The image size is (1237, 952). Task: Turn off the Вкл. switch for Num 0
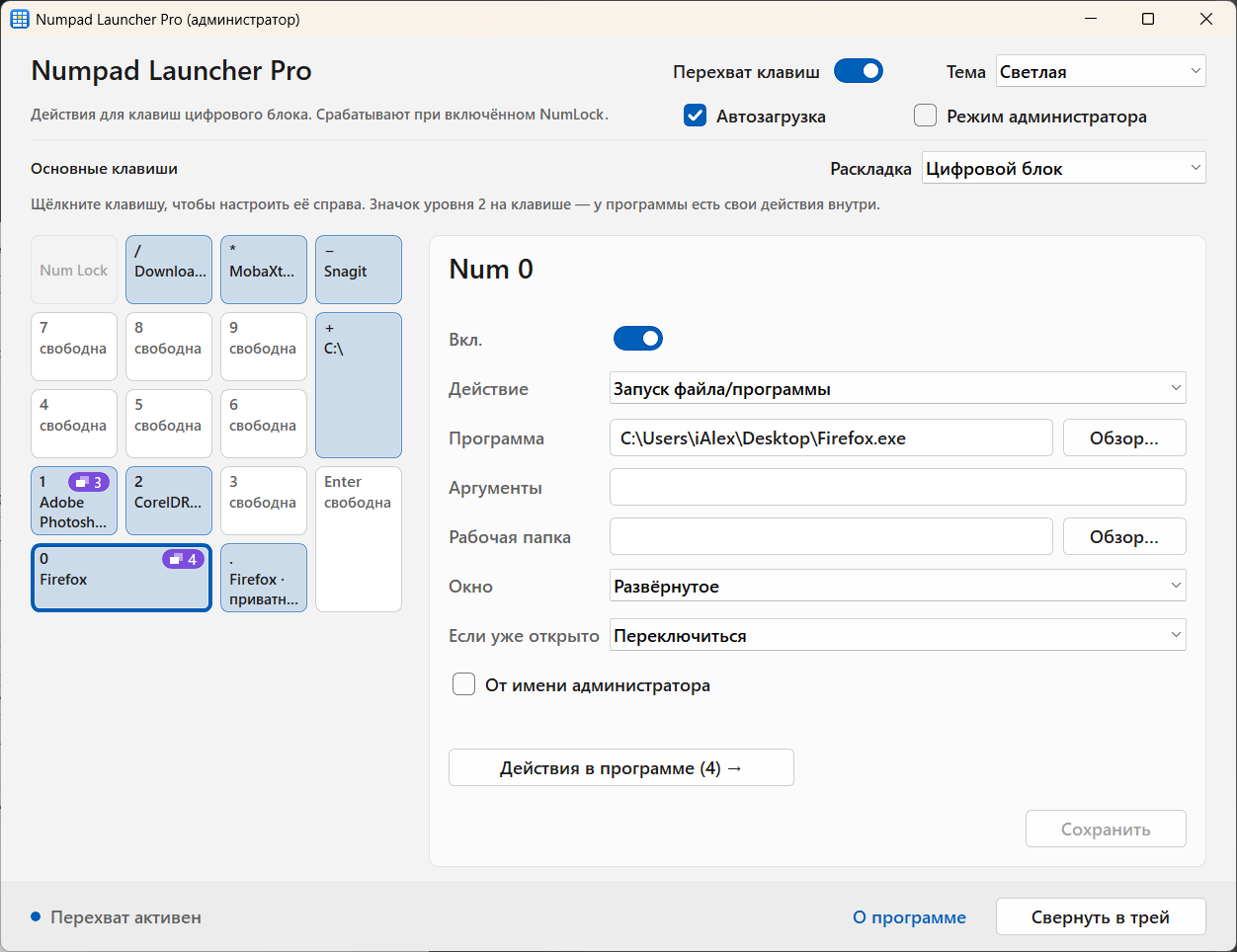(x=638, y=339)
